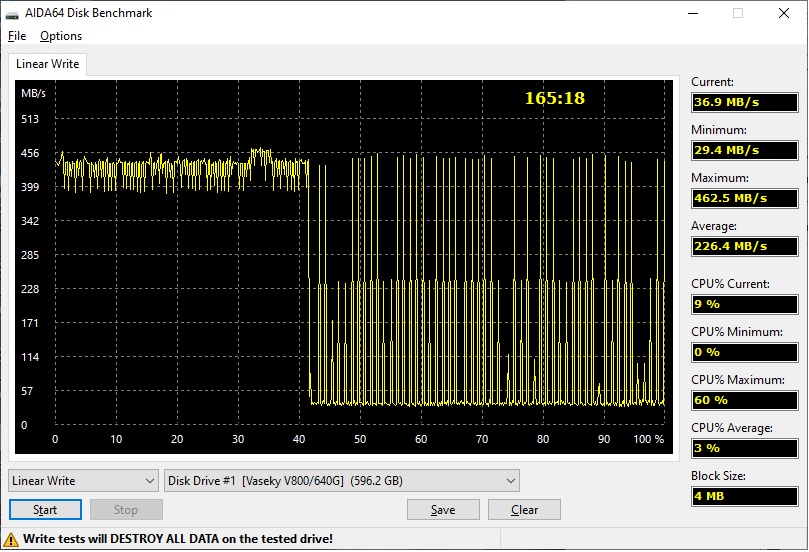The height and width of the screenshot is (552, 809).
Task: Click the yellow warning triangle icon
Action: click(11, 540)
